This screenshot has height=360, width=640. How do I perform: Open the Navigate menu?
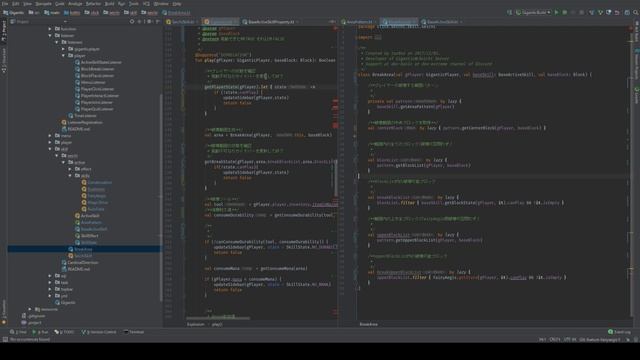[x=43, y=4]
